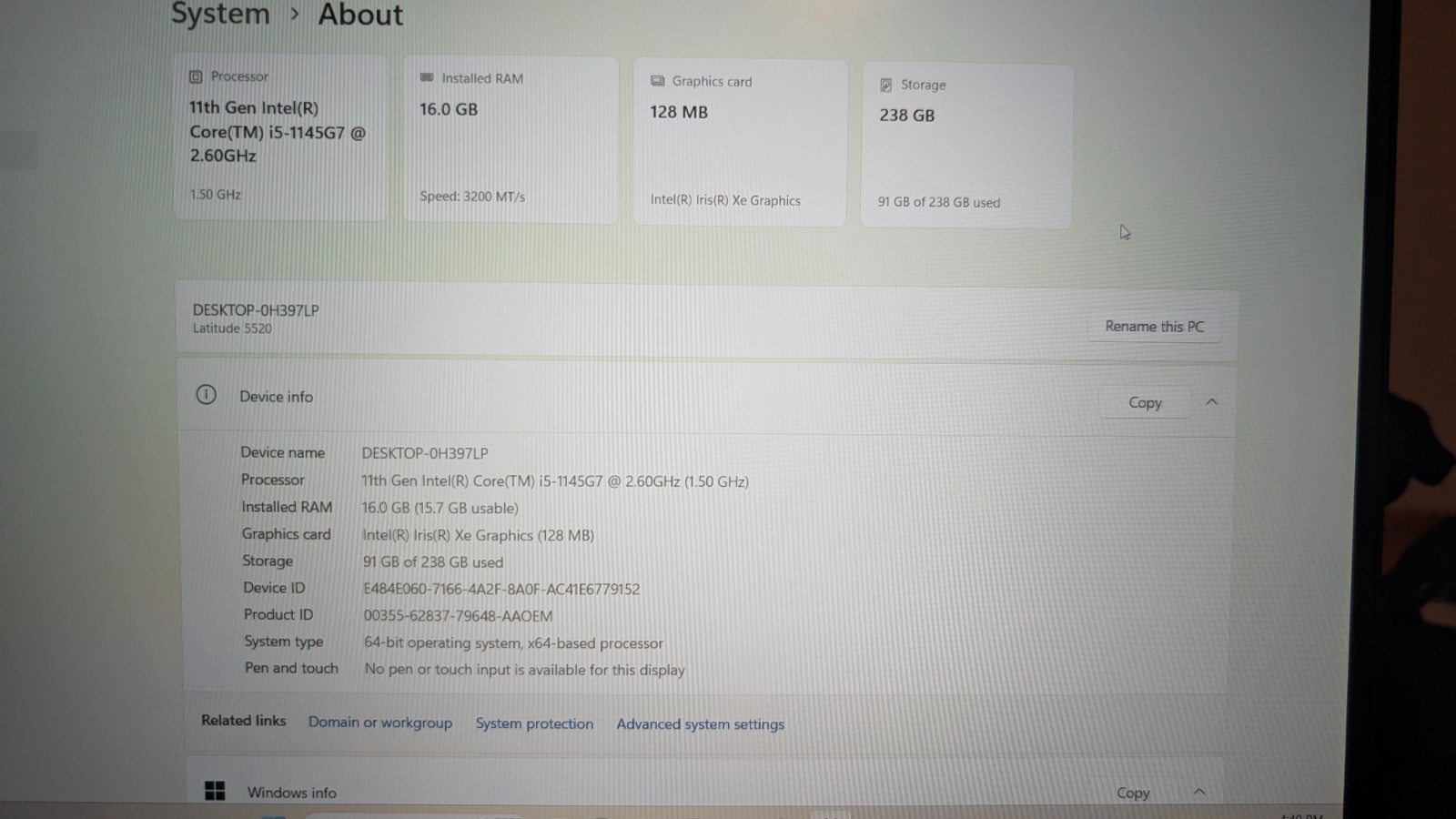Open Advanced system settings link
The width and height of the screenshot is (1456, 819).
tap(700, 724)
